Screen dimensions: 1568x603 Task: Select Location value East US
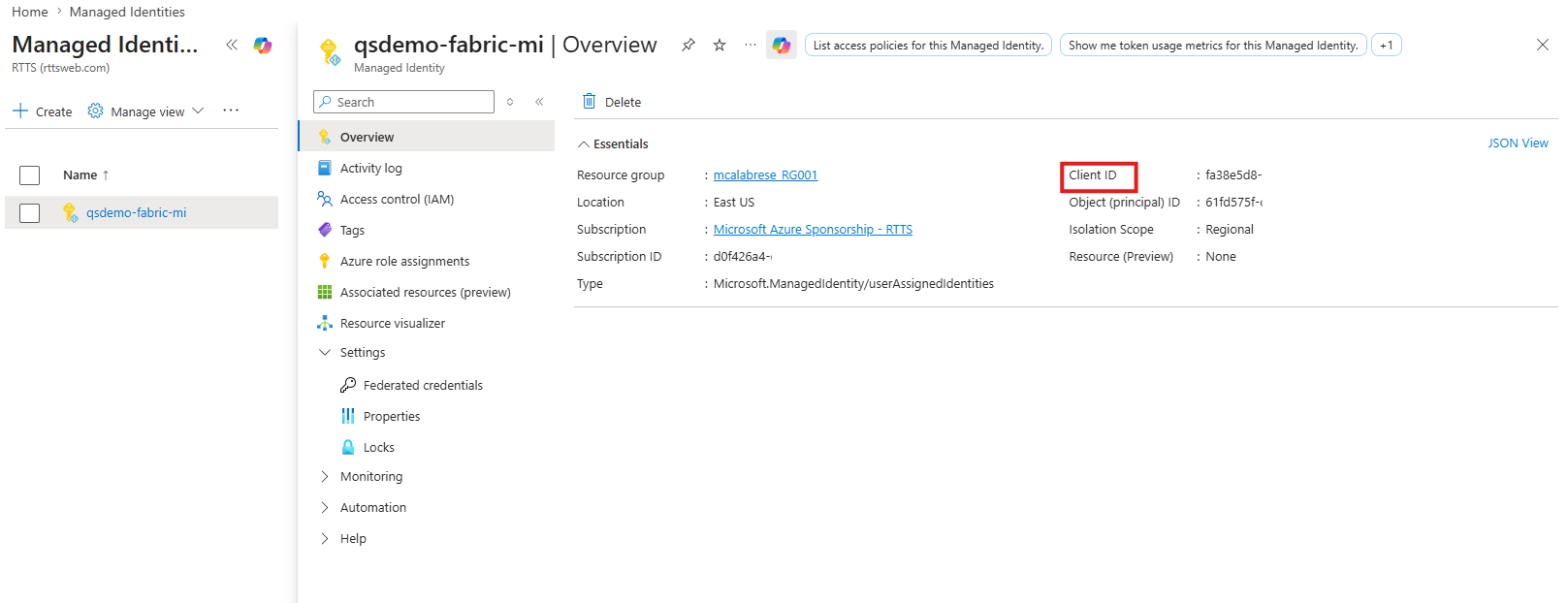734,203
